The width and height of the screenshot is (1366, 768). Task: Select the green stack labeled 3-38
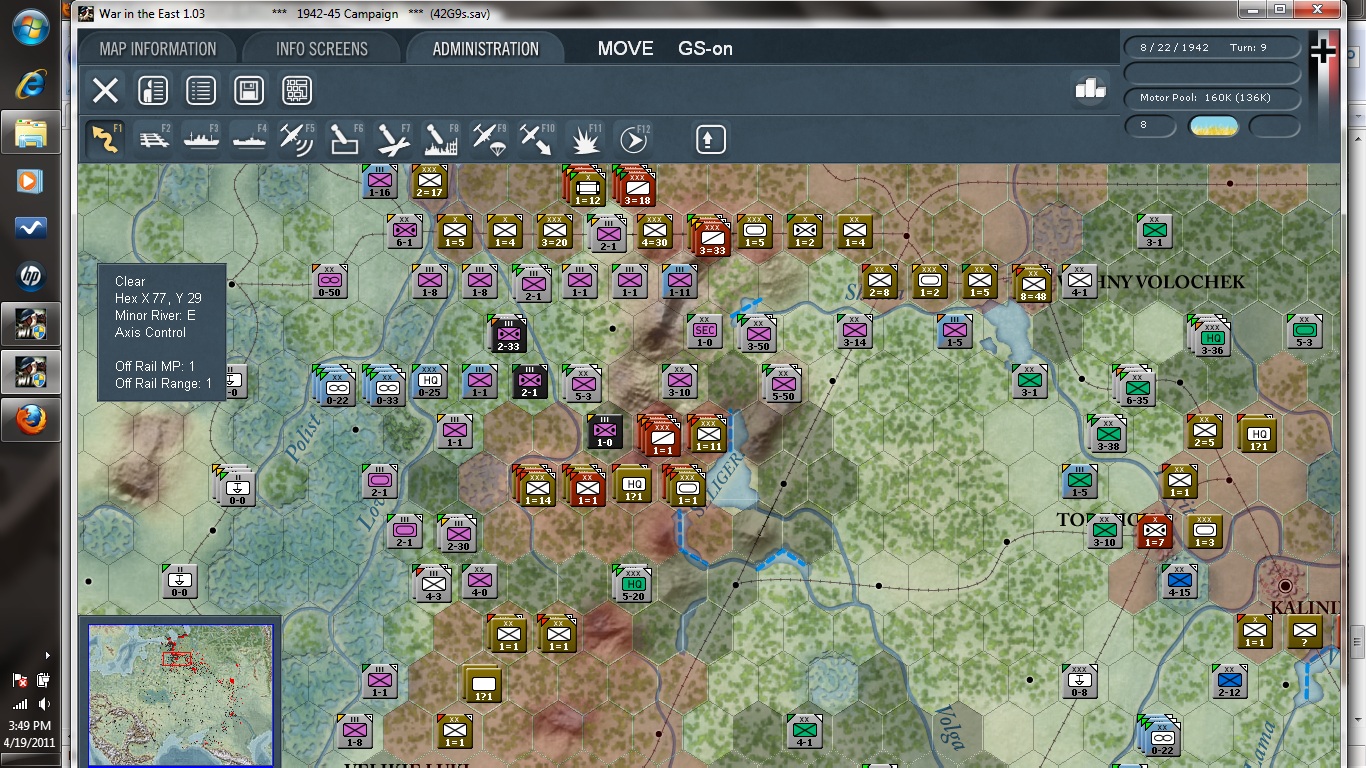point(1107,434)
